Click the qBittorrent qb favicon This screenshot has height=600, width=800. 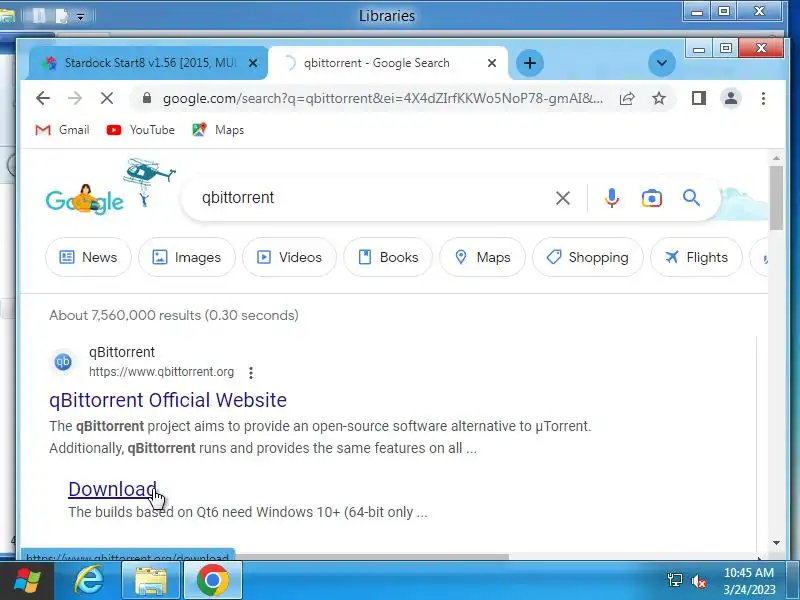pyautogui.click(x=63, y=362)
